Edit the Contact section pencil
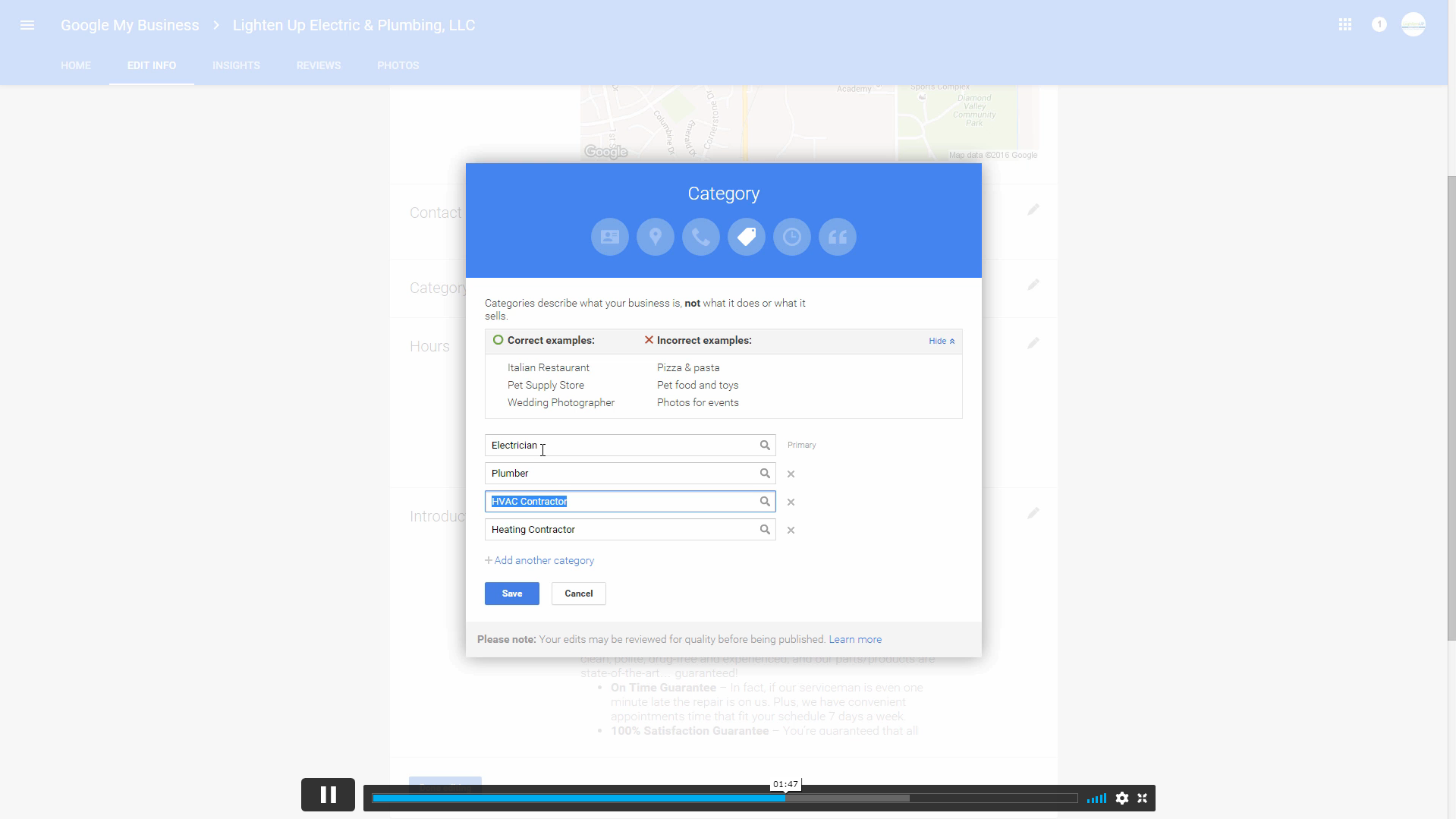This screenshot has height=819, width=1456. coord(1033,209)
